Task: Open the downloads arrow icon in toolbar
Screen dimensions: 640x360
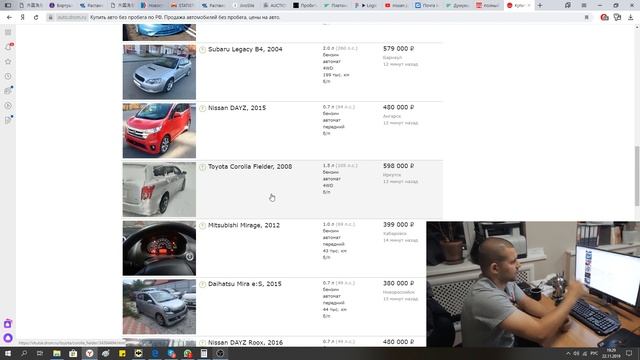Action: pyautogui.click(x=631, y=17)
